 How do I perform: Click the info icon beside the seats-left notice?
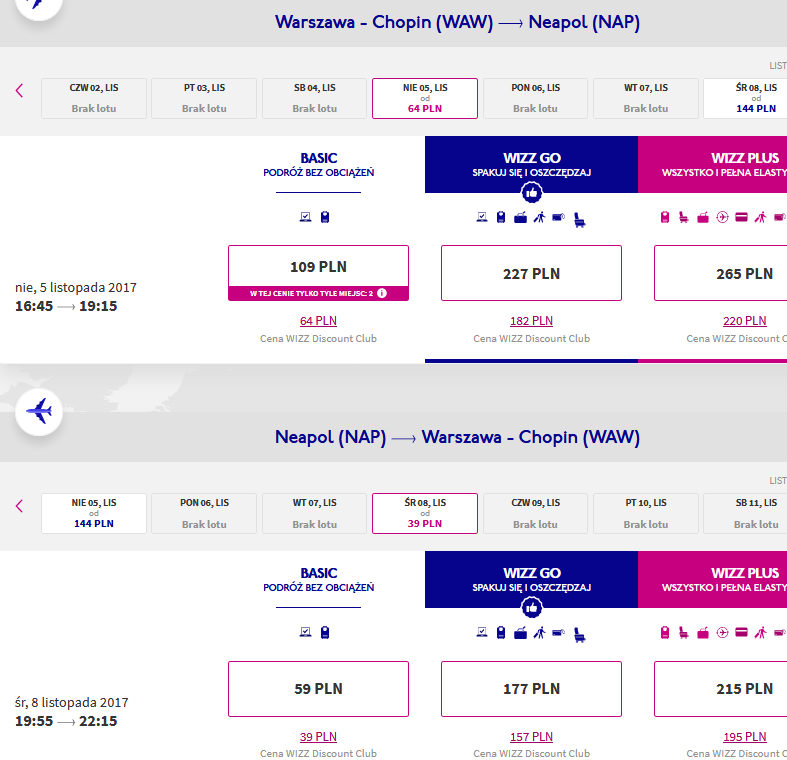pyautogui.click(x=382, y=293)
